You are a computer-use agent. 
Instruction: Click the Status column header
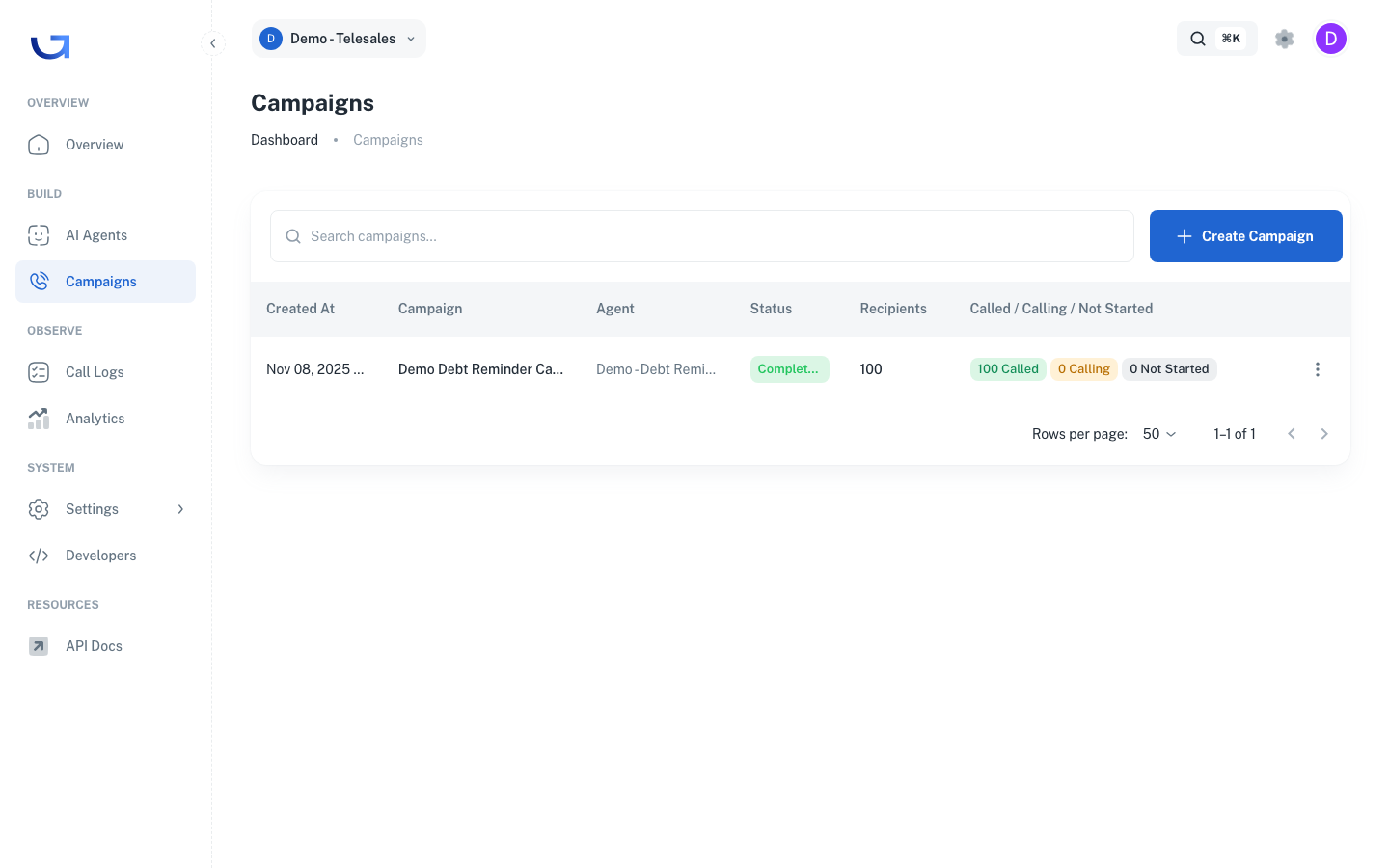[771, 309]
